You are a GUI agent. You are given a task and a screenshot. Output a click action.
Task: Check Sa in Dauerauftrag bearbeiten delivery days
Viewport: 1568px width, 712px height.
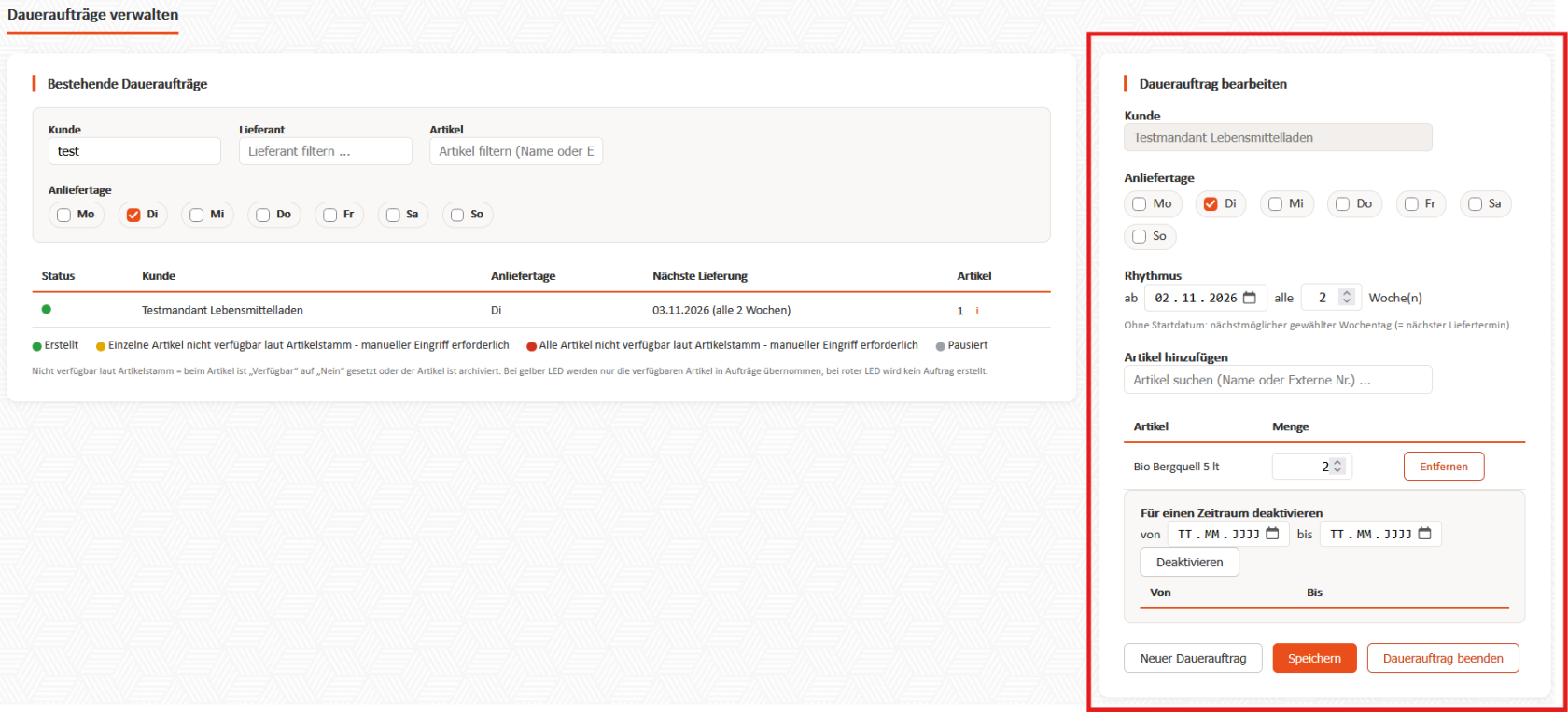tap(1475, 203)
